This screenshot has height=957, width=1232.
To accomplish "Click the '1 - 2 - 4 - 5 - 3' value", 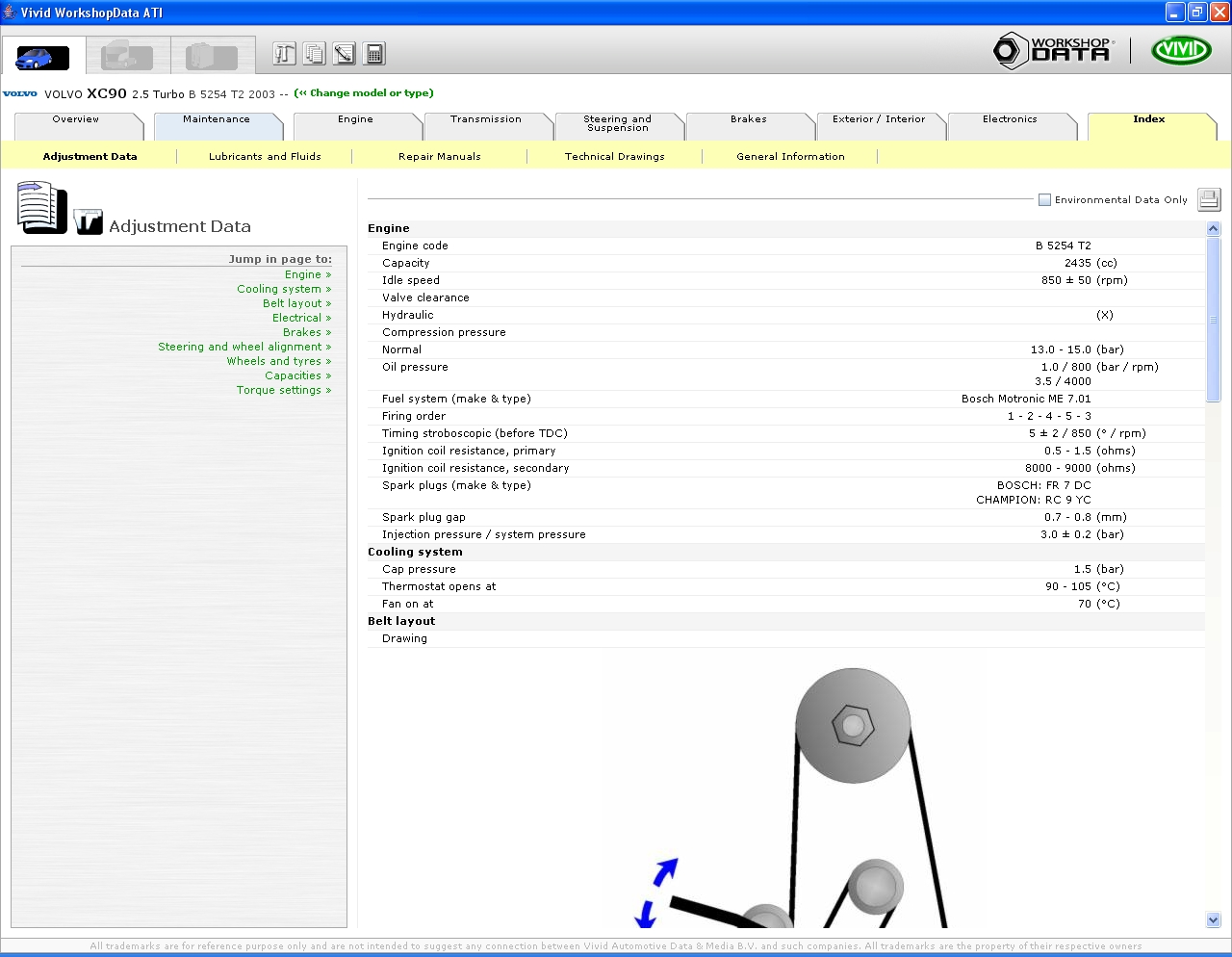I will [x=1049, y=416].
